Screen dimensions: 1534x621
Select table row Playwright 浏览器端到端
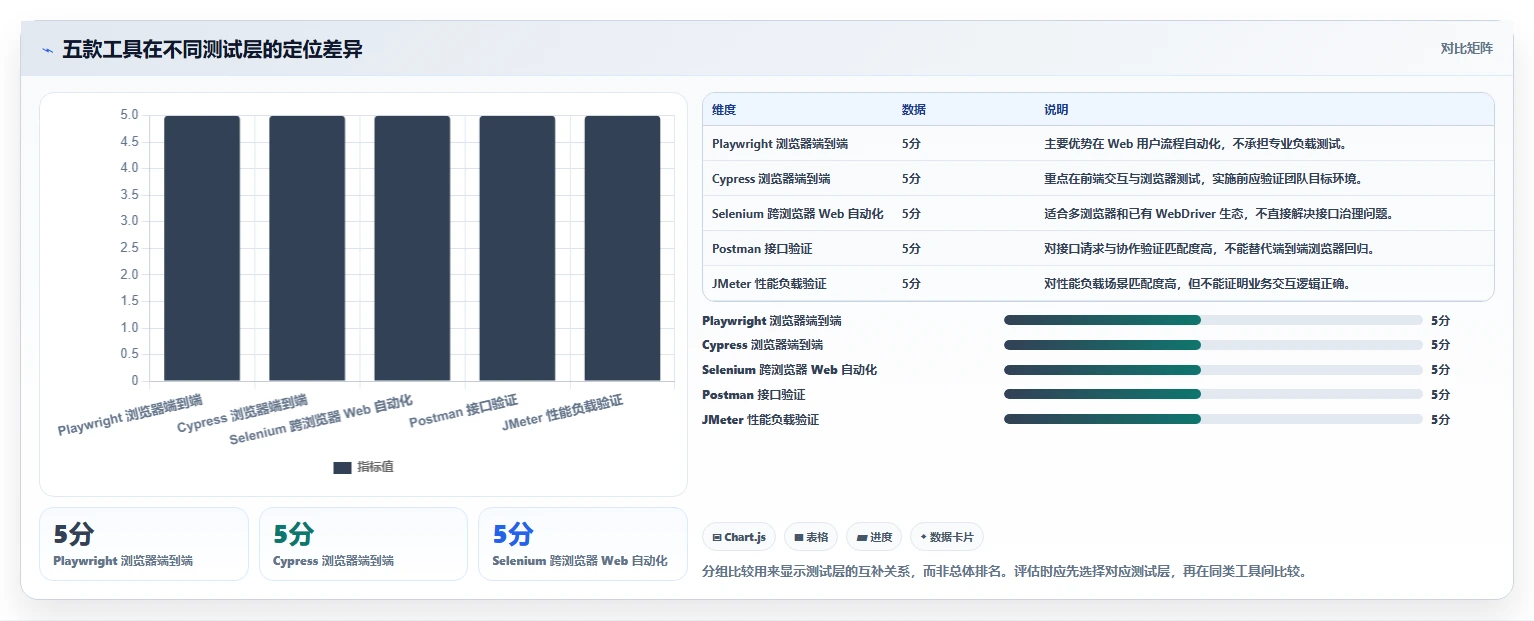click(x=1098, y=144)
